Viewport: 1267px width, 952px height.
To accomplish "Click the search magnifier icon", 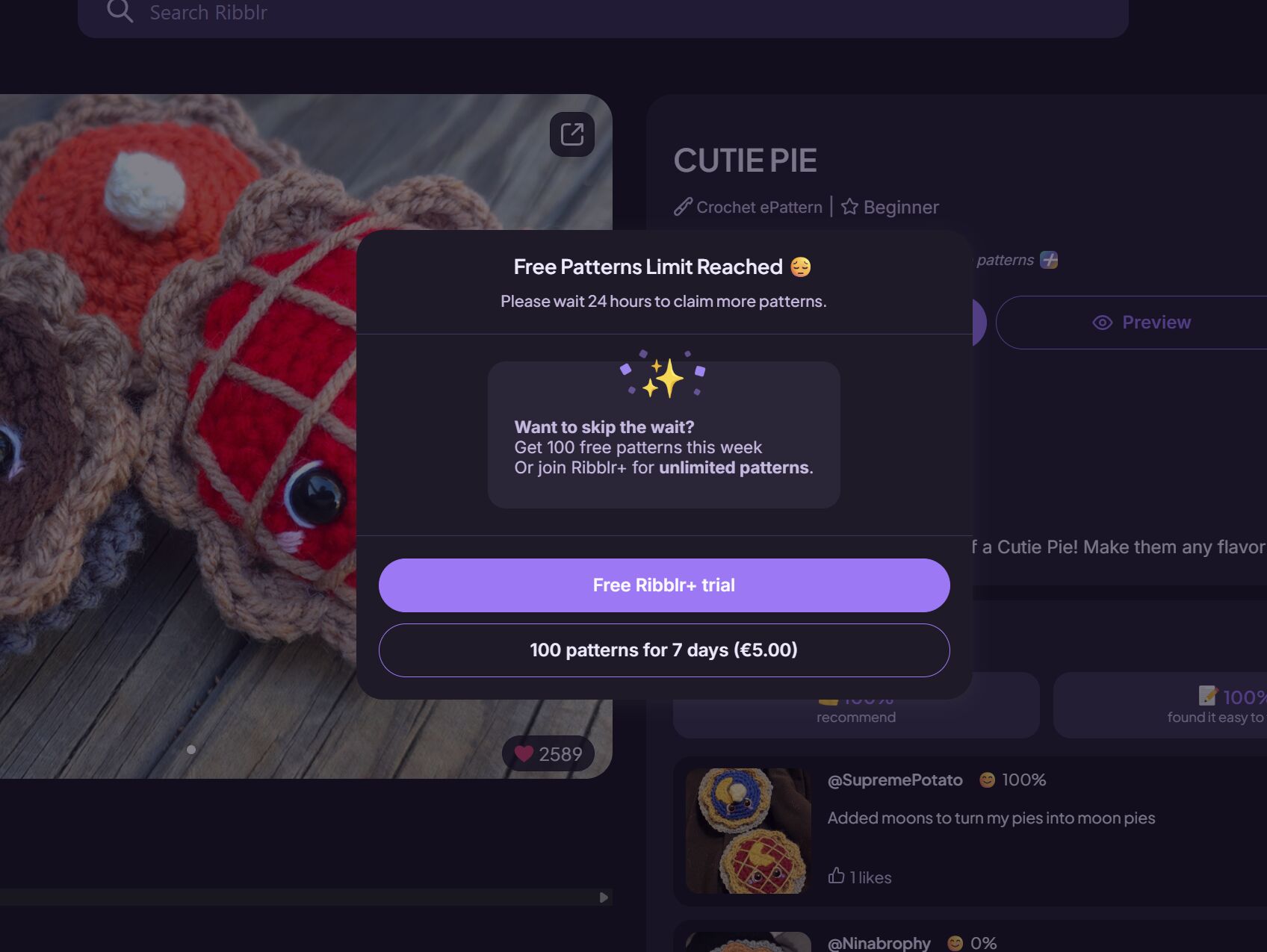I will 120,11.
